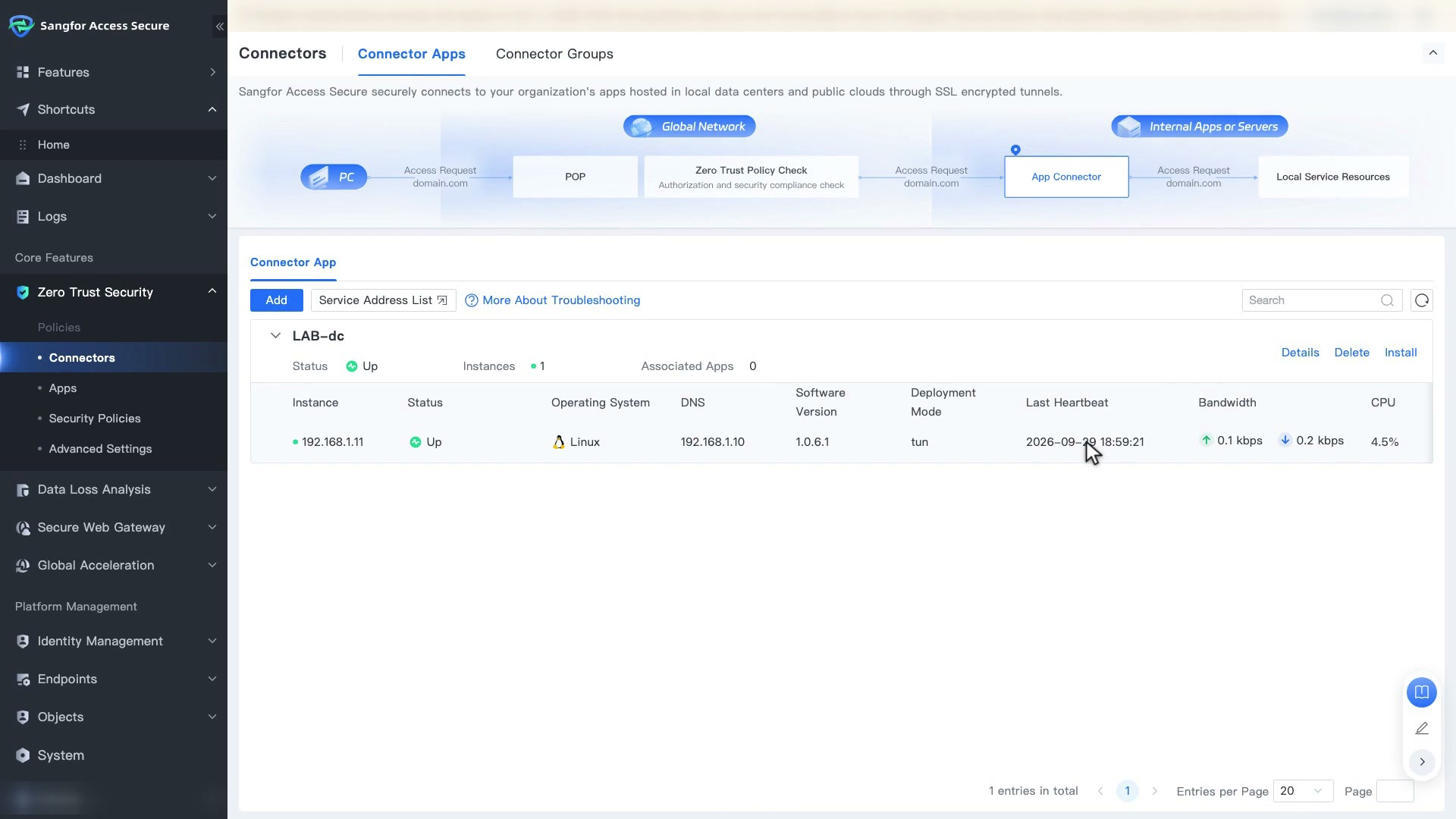Open Connectors in the sidebar
Screen dimensions: 1456x819
(82, 358)
